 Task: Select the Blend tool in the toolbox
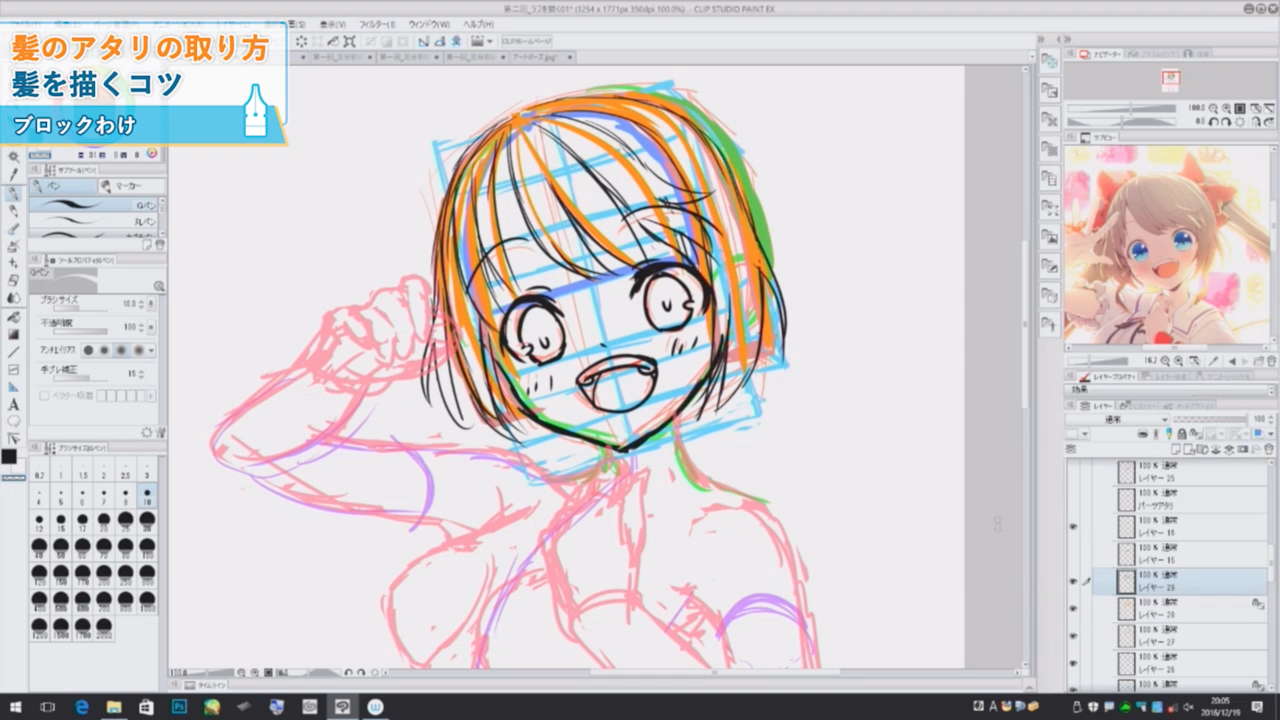pos(13,298)
